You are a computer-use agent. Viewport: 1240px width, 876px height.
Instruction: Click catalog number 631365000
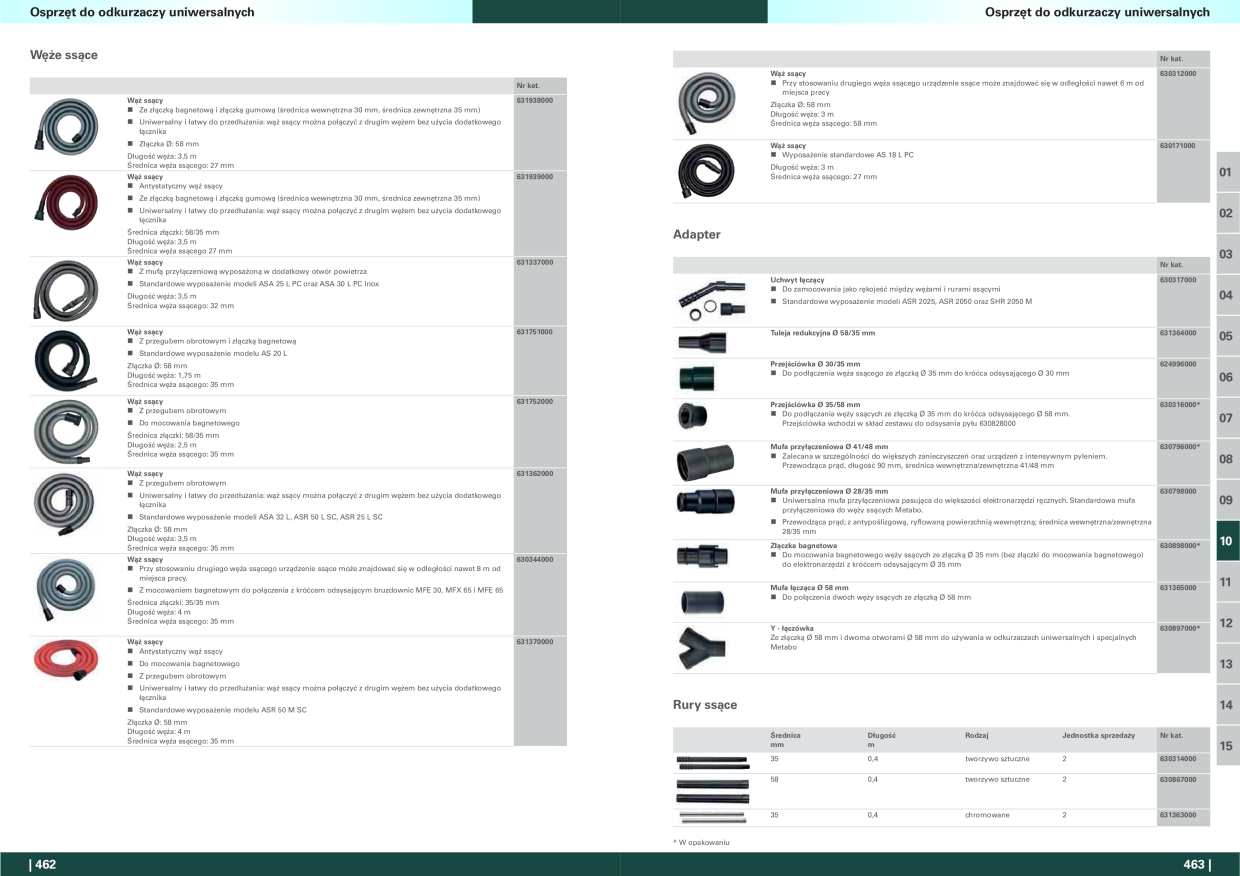click(x=1179, y=588)
